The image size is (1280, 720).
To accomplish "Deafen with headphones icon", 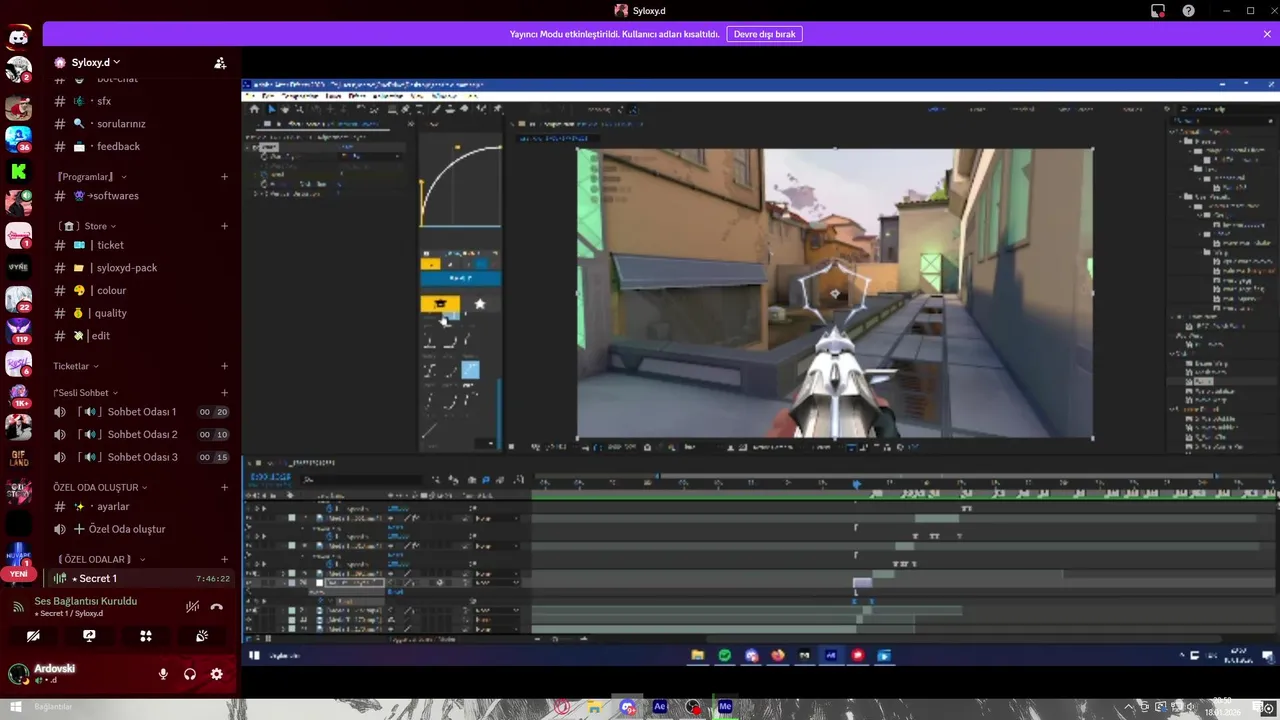I will (190, 674).
